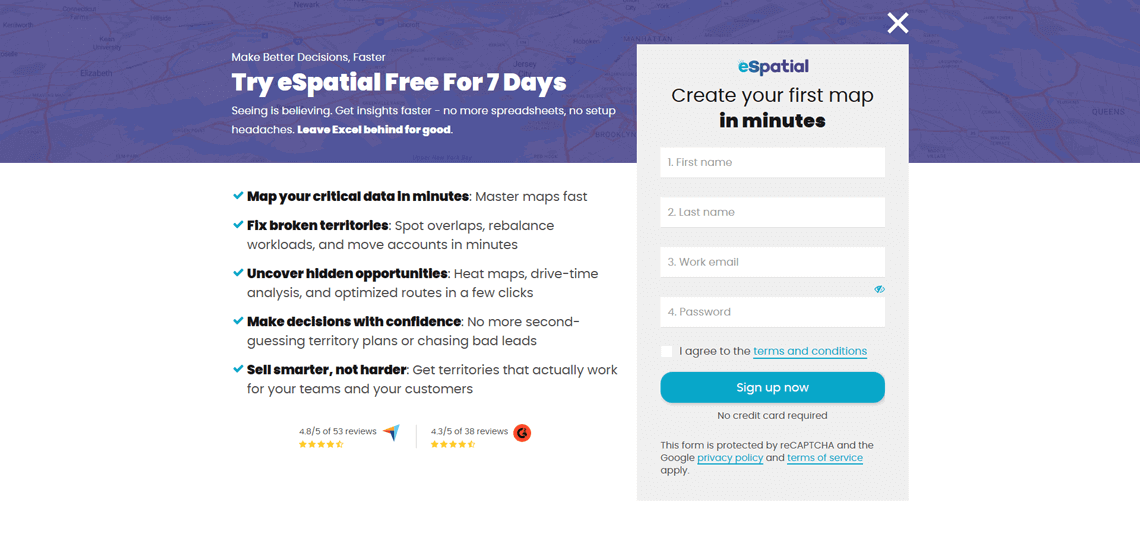
Task: Open the terms and conditions link
Action: (x=810, y=352)
